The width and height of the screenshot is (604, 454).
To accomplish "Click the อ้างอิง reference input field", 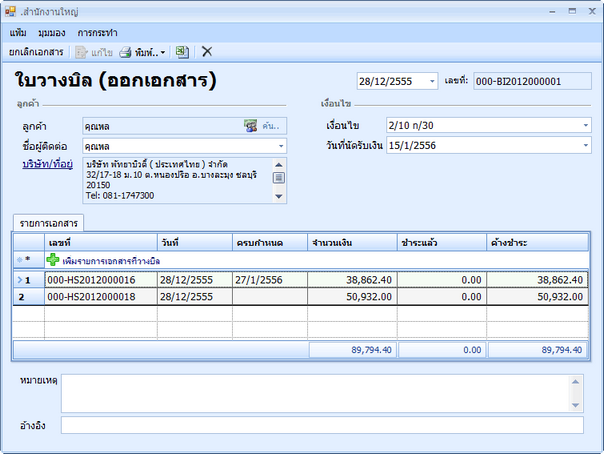I will point(322,425).
